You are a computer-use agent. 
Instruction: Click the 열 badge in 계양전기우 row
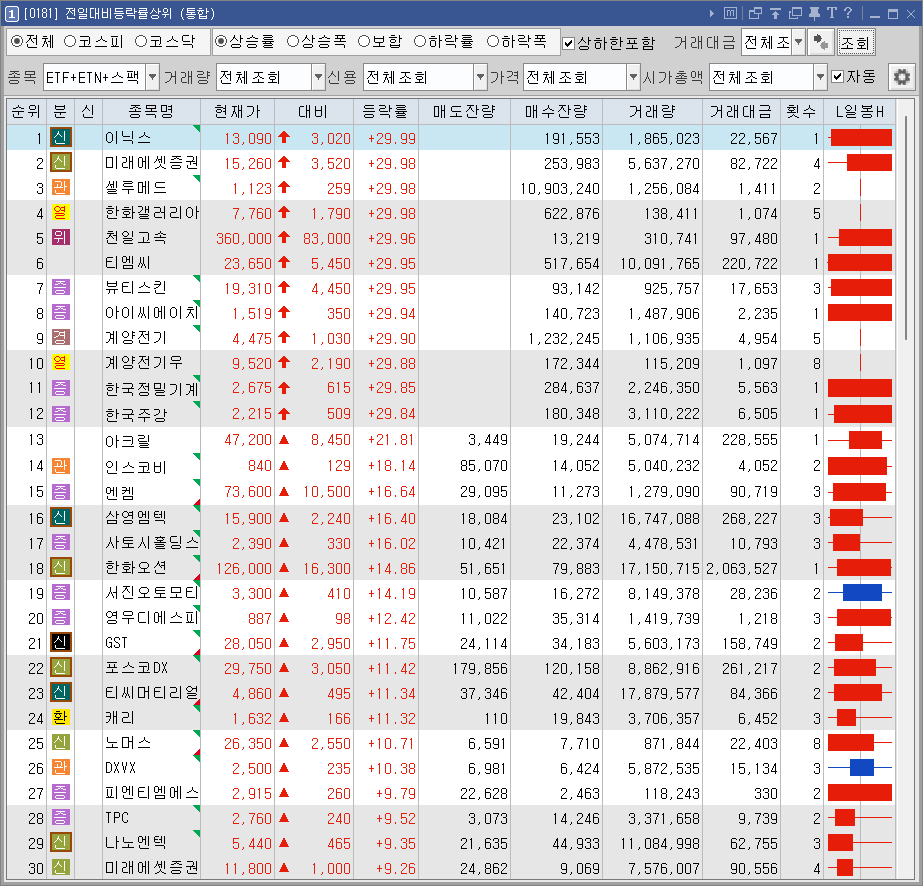[60, 362]
